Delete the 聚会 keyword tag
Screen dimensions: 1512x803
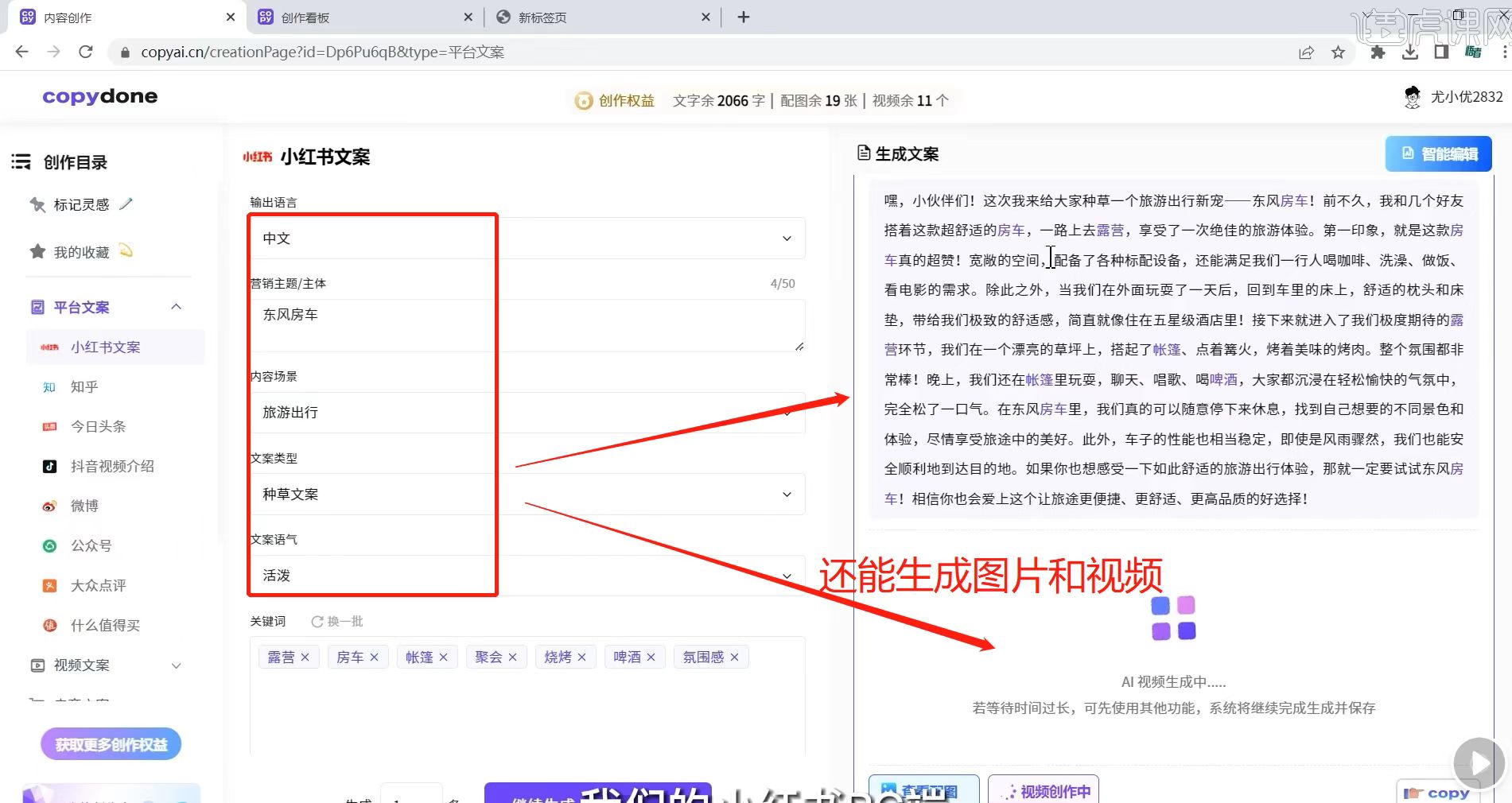tap(512, 658)
